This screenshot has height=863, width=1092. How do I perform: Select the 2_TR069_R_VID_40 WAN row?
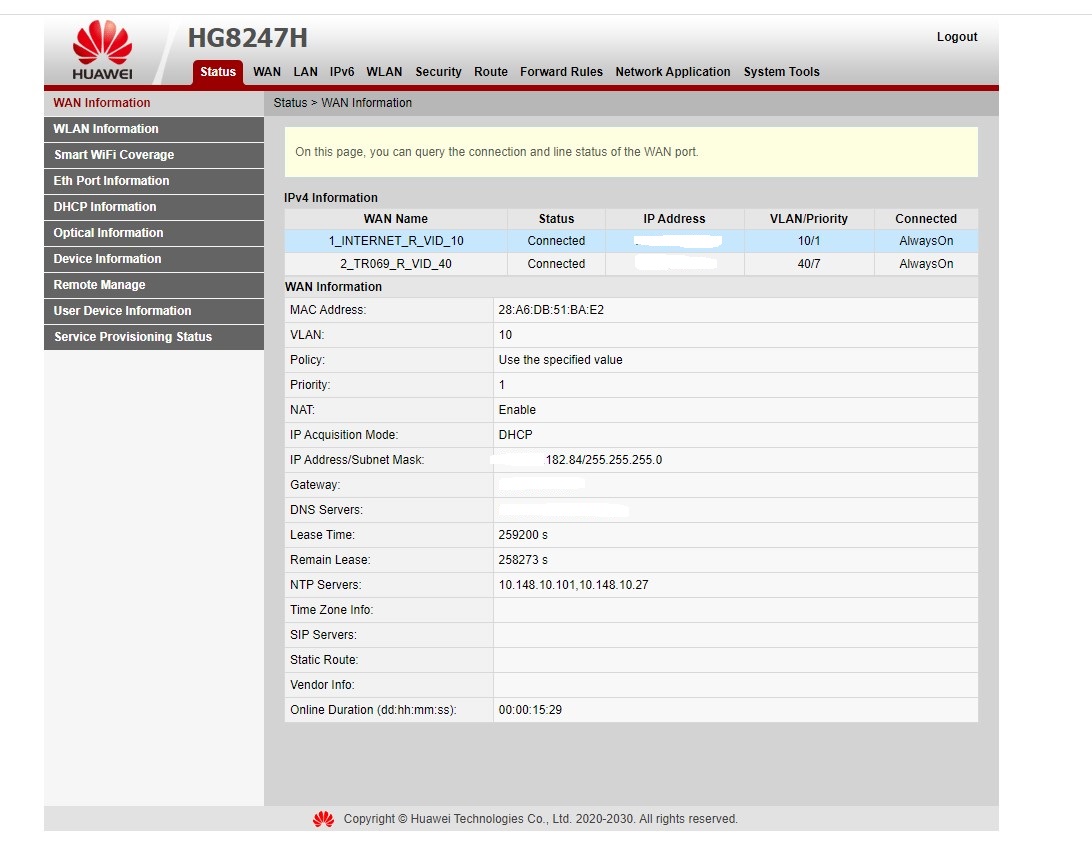point(631,264)
